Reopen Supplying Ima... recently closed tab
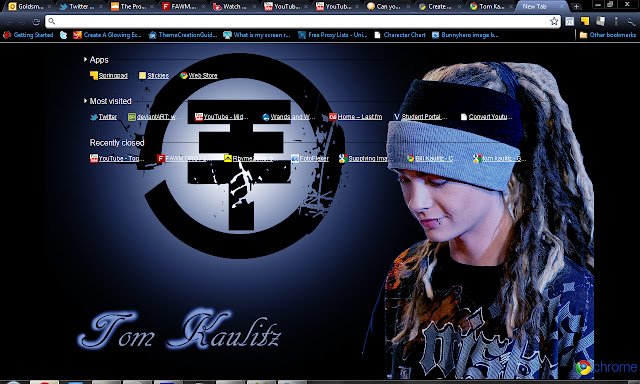Viewport: 640px width, 384px height. (x=363, y=158)
